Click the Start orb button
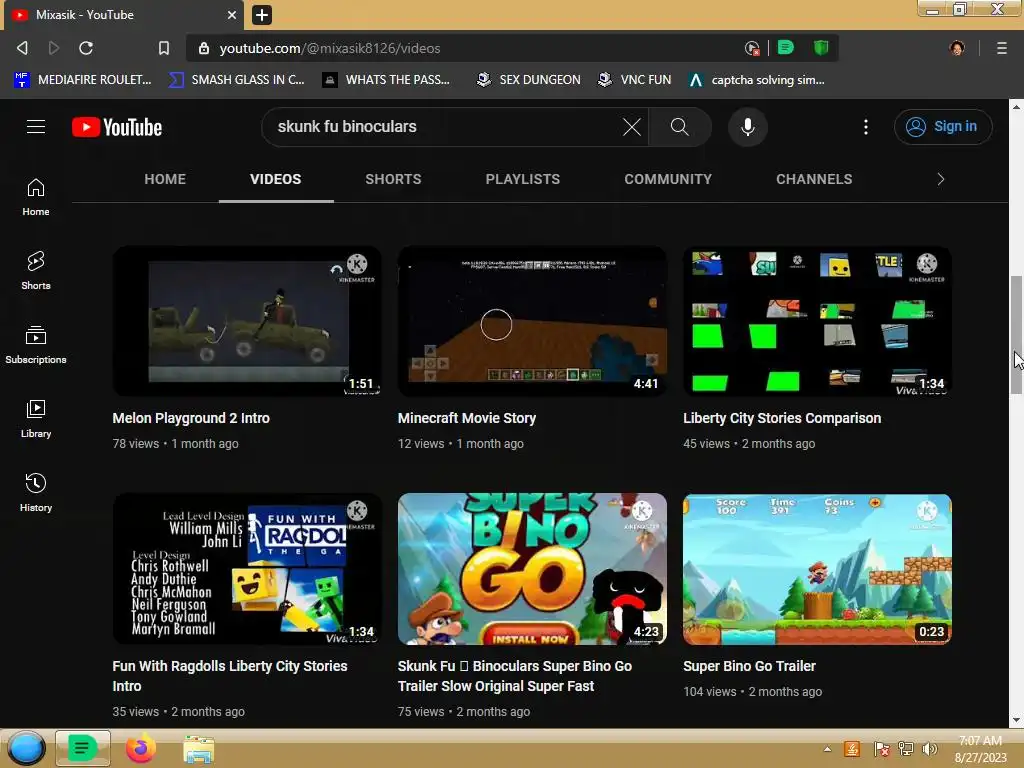This screenshot has height=768, width=1024. pos(25,748)
